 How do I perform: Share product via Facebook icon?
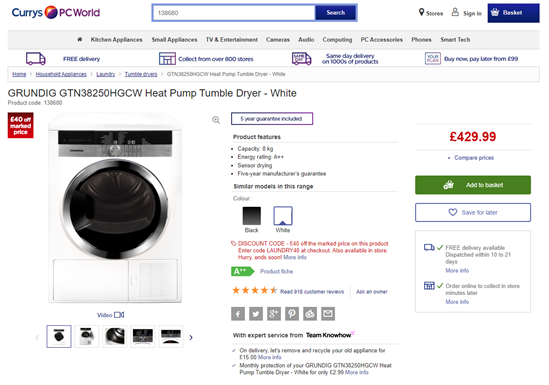point(238,314)
